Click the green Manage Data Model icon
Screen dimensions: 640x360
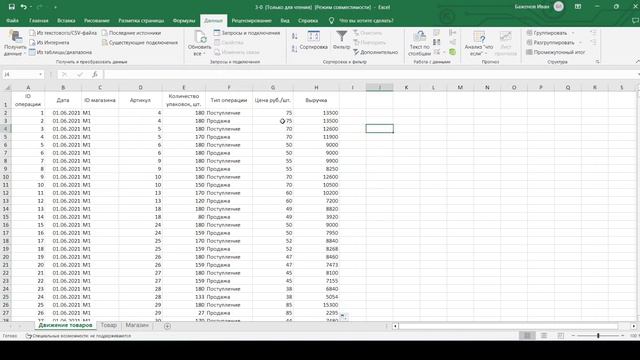coord(452,52)
